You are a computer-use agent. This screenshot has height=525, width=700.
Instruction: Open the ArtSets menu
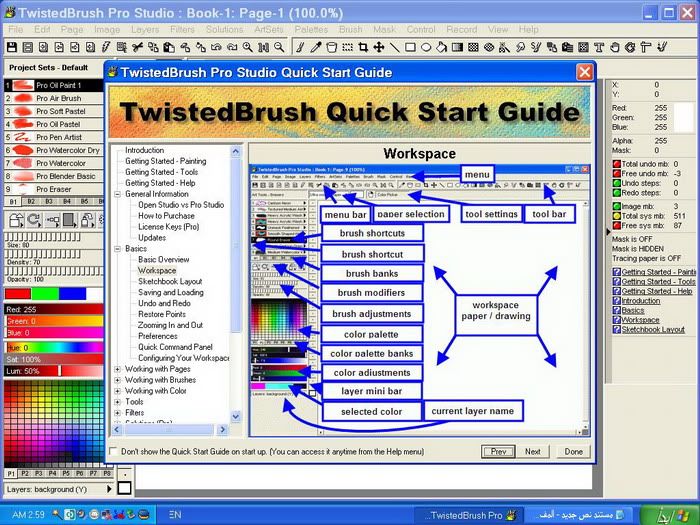click(x=269, y=29)
